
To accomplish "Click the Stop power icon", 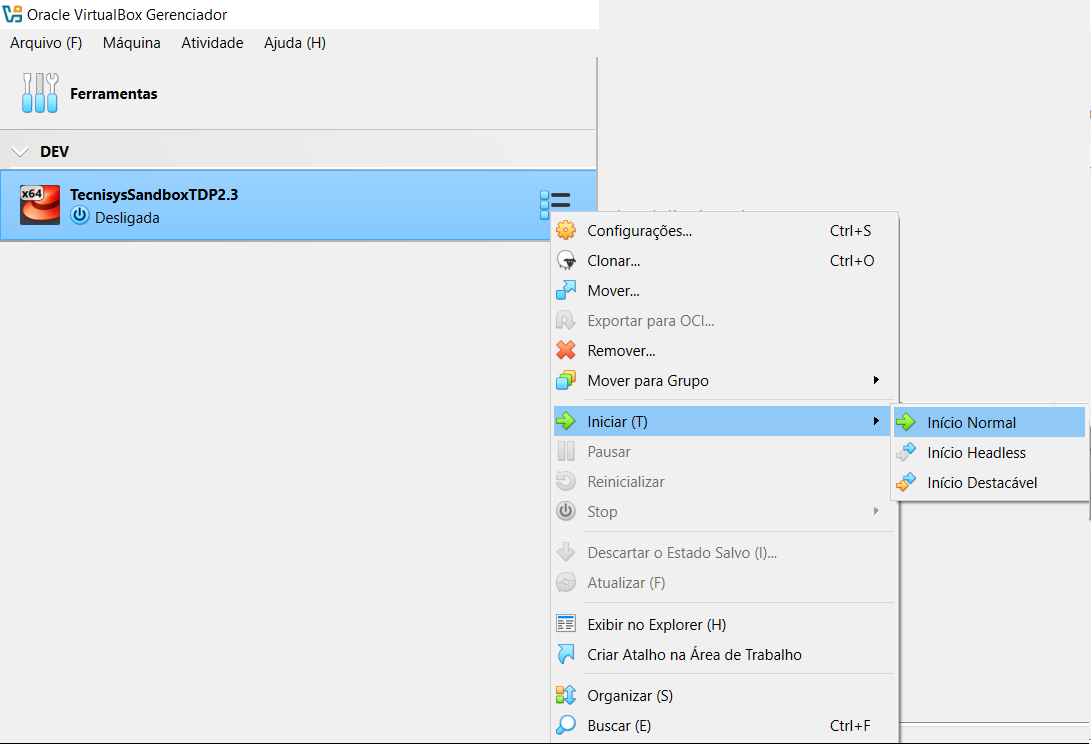I will (566, 511).
